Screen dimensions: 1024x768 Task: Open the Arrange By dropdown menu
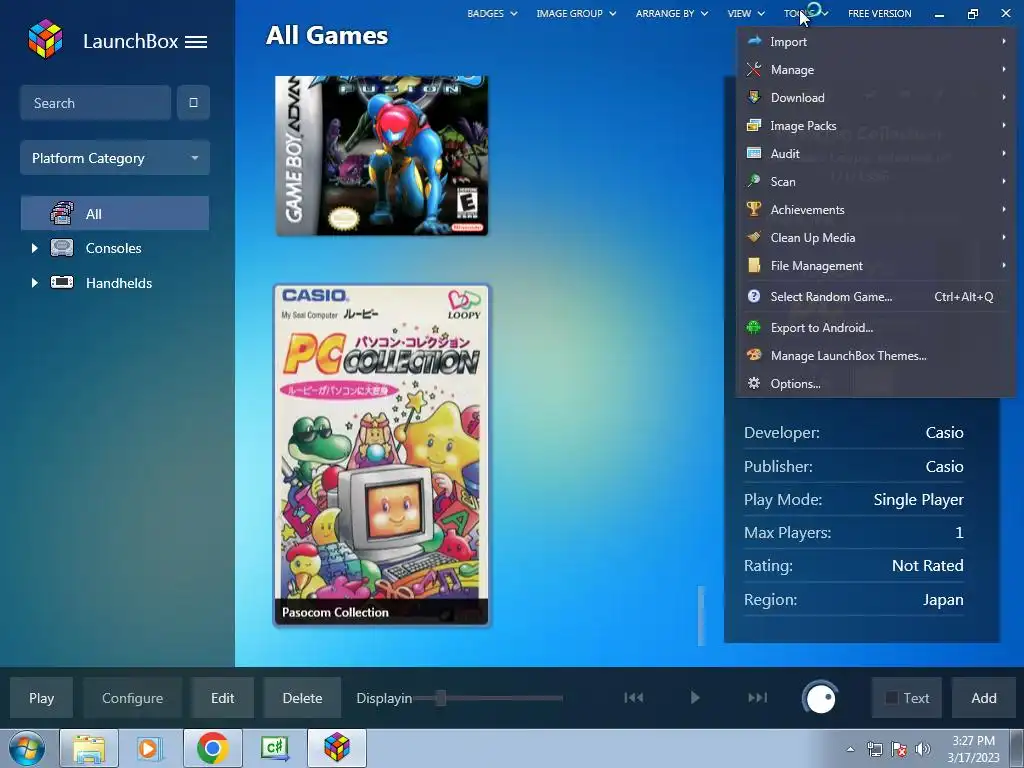tap(671, 13)
